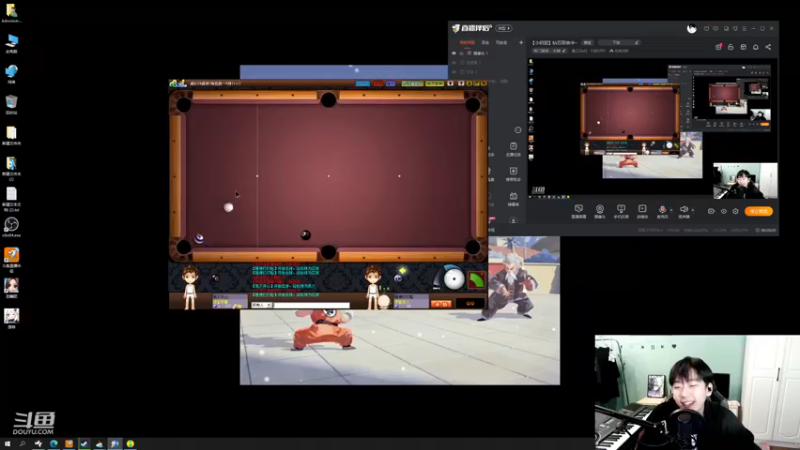Open the Recycle Bin desktop icon
800x450 pixels.
click(x=11, y=103)
